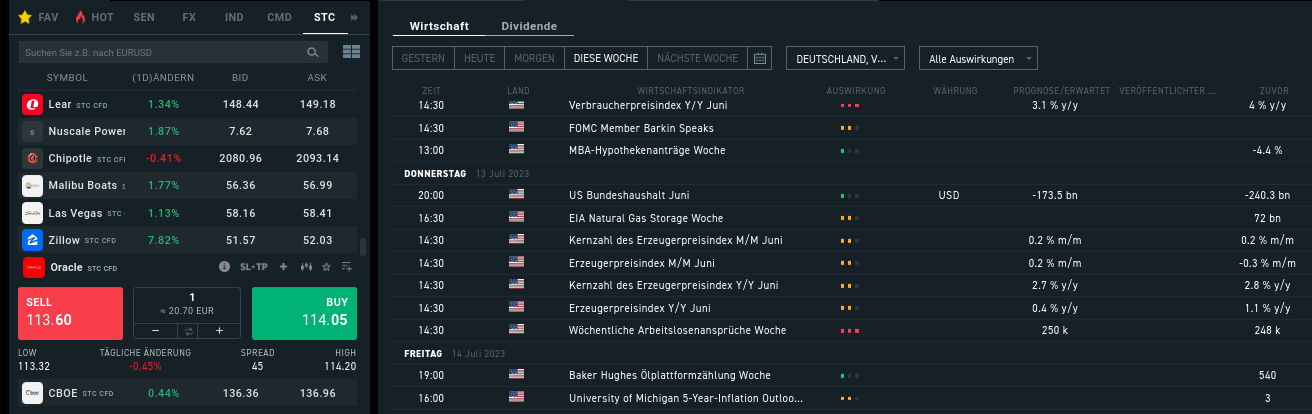Click ZEIT column header in calendar

click(x=432, y=91)
